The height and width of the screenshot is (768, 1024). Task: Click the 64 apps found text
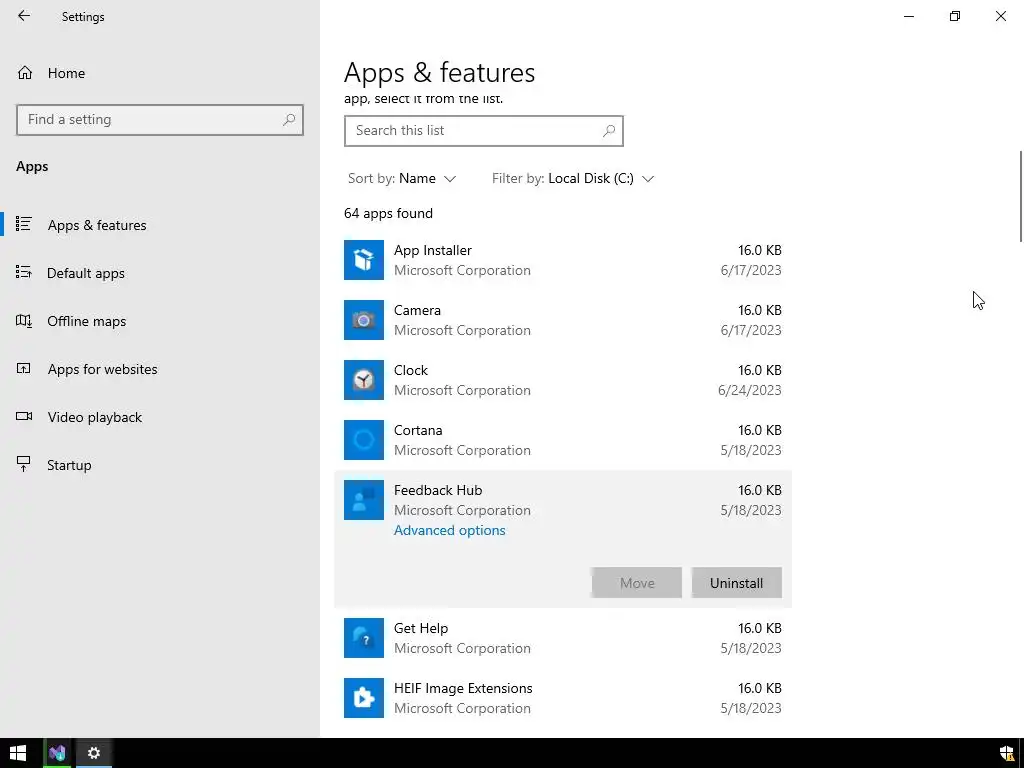pyautogui.click(x=388, y=214)
